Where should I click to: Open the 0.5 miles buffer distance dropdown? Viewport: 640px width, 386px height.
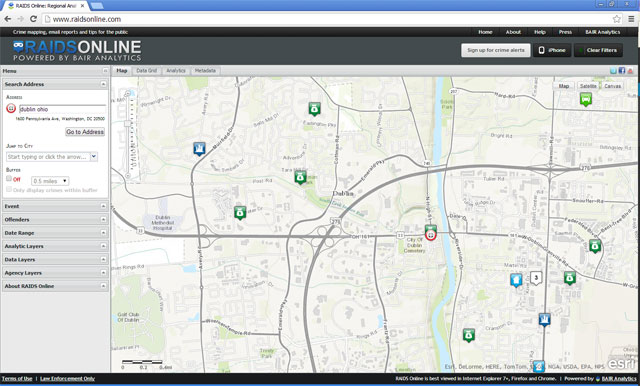pos(50,181)
